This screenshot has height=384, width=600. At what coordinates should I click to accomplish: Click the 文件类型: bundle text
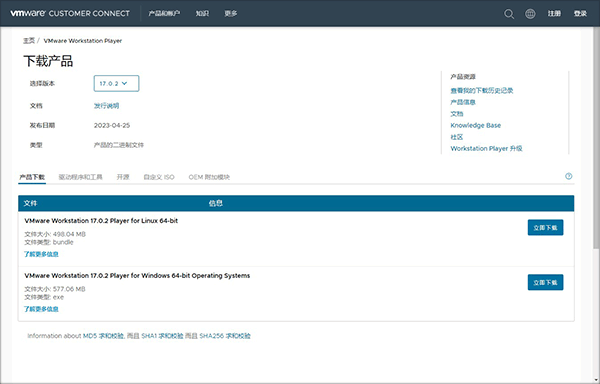tap(49, 242)
